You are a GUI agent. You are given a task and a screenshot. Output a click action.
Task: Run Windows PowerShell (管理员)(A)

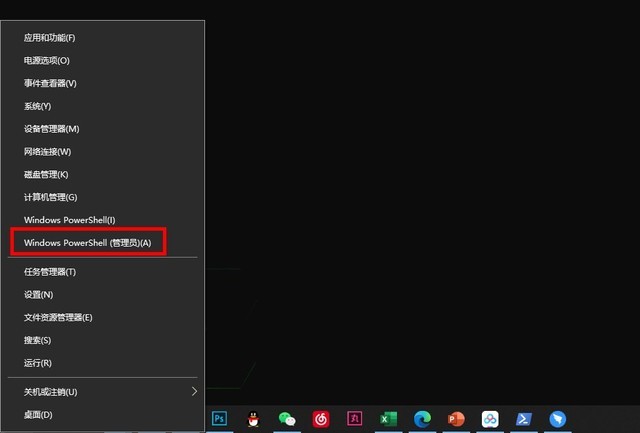click(x=103, y=243)
